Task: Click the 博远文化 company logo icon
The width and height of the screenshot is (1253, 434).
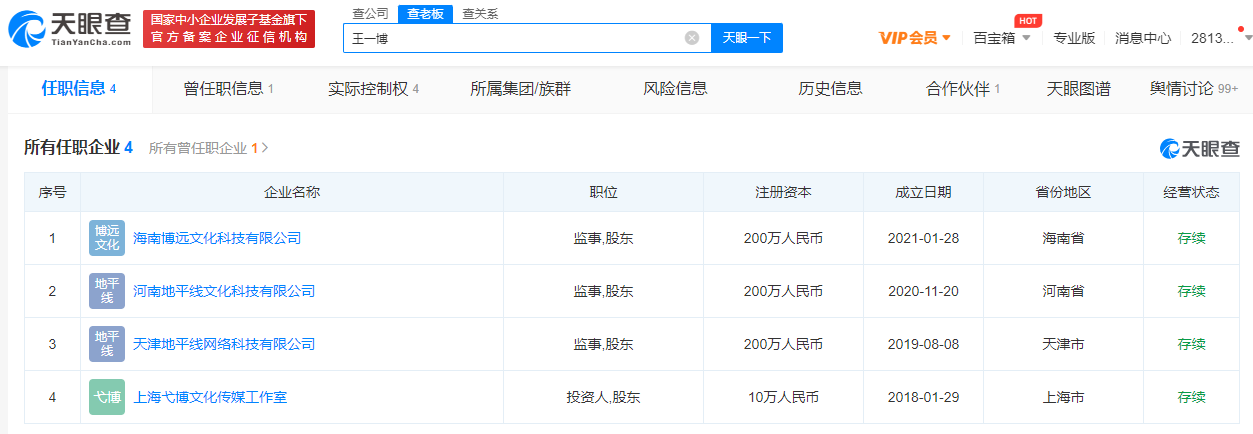Action: point(107,238)
